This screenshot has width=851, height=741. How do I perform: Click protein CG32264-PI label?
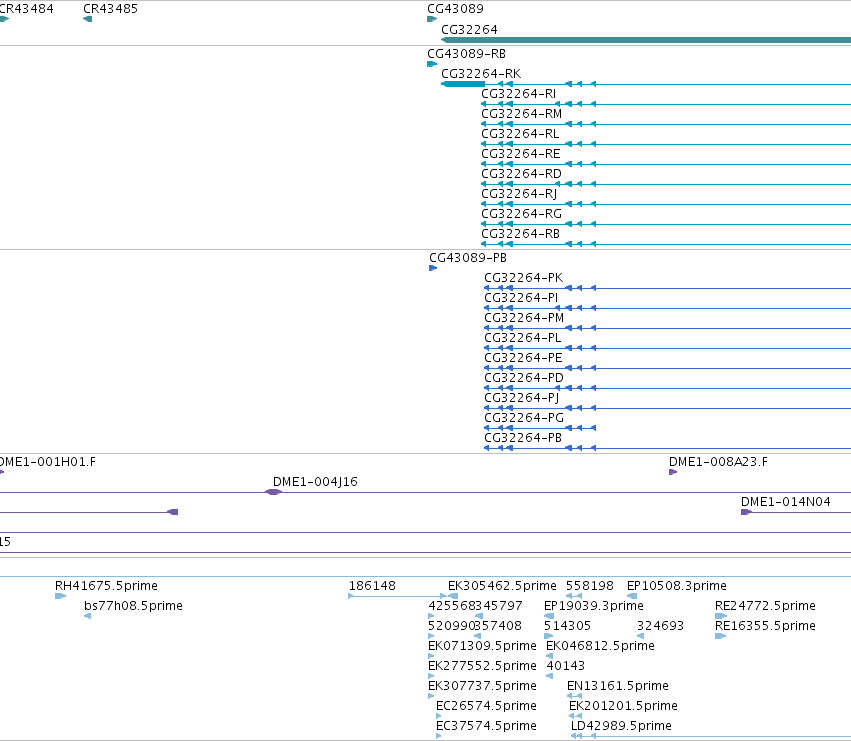[521, 298]
